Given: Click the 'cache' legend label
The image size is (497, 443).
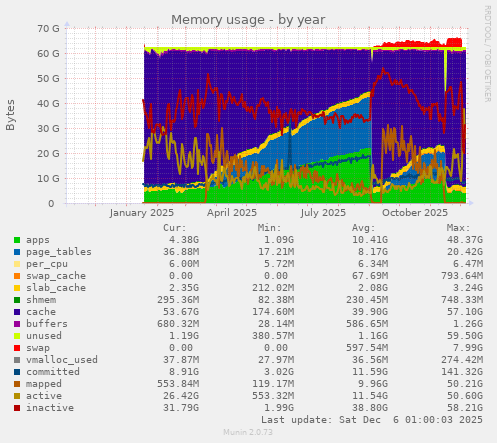Looking at the screenshot, I should [x=41, y=312].
